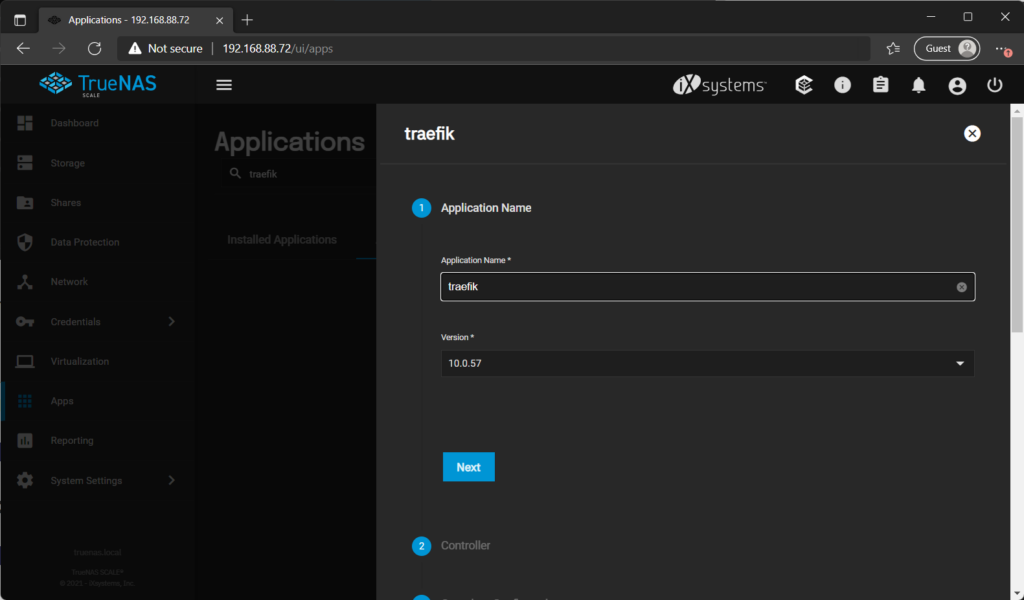1024x600 pixels.
Task: Click the Data Protection shield icon
Action: [x=25, y=242]
